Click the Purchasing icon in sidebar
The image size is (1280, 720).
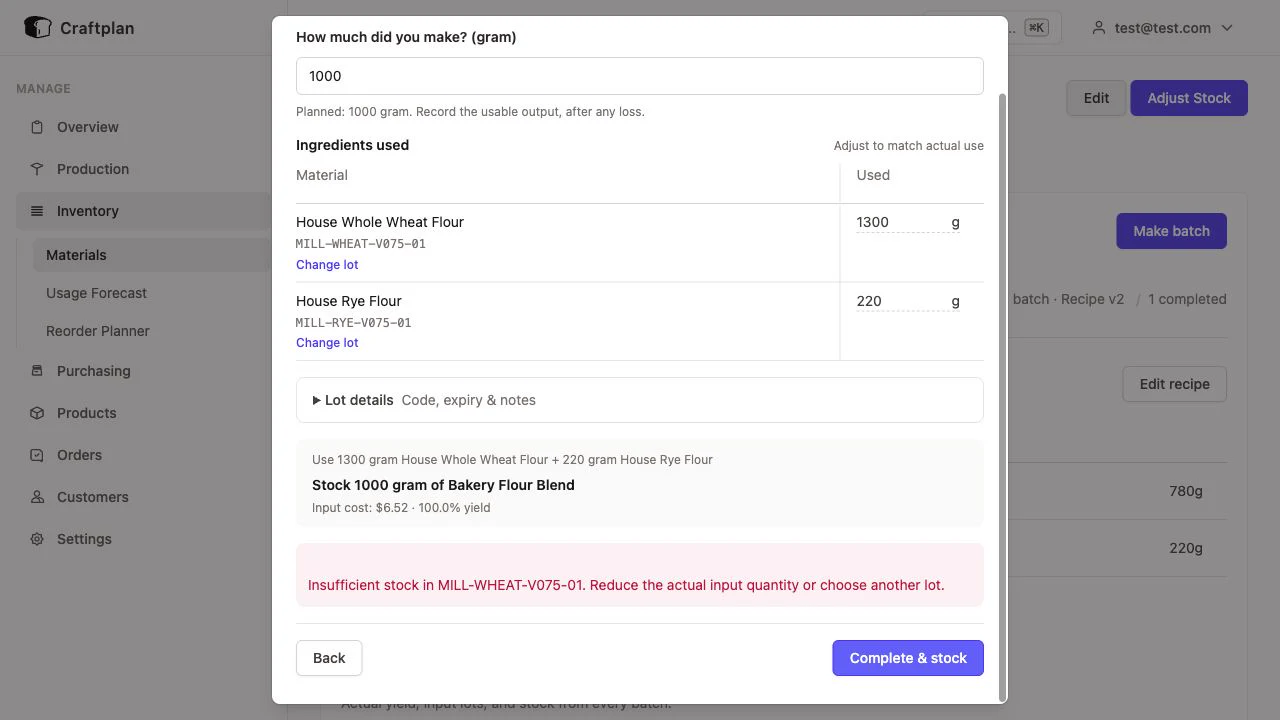(37, 371)
